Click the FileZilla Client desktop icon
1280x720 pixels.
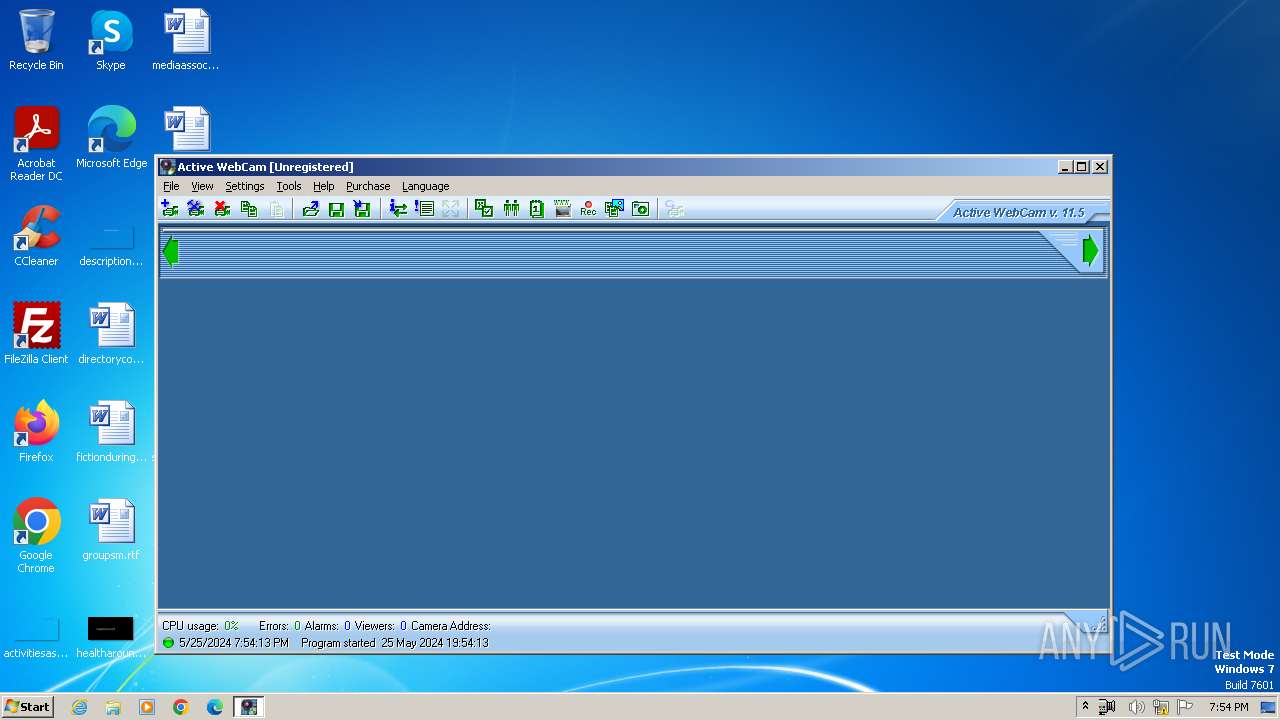[x=36, y=333]
